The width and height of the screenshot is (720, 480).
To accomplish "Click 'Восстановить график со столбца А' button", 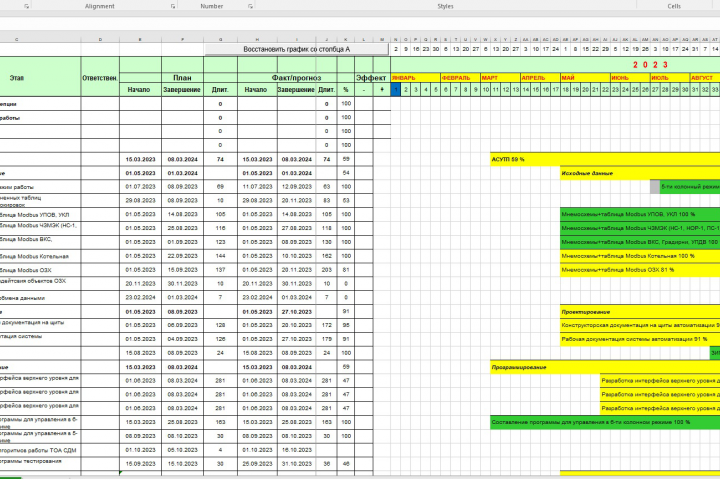I will click(297, 49).
